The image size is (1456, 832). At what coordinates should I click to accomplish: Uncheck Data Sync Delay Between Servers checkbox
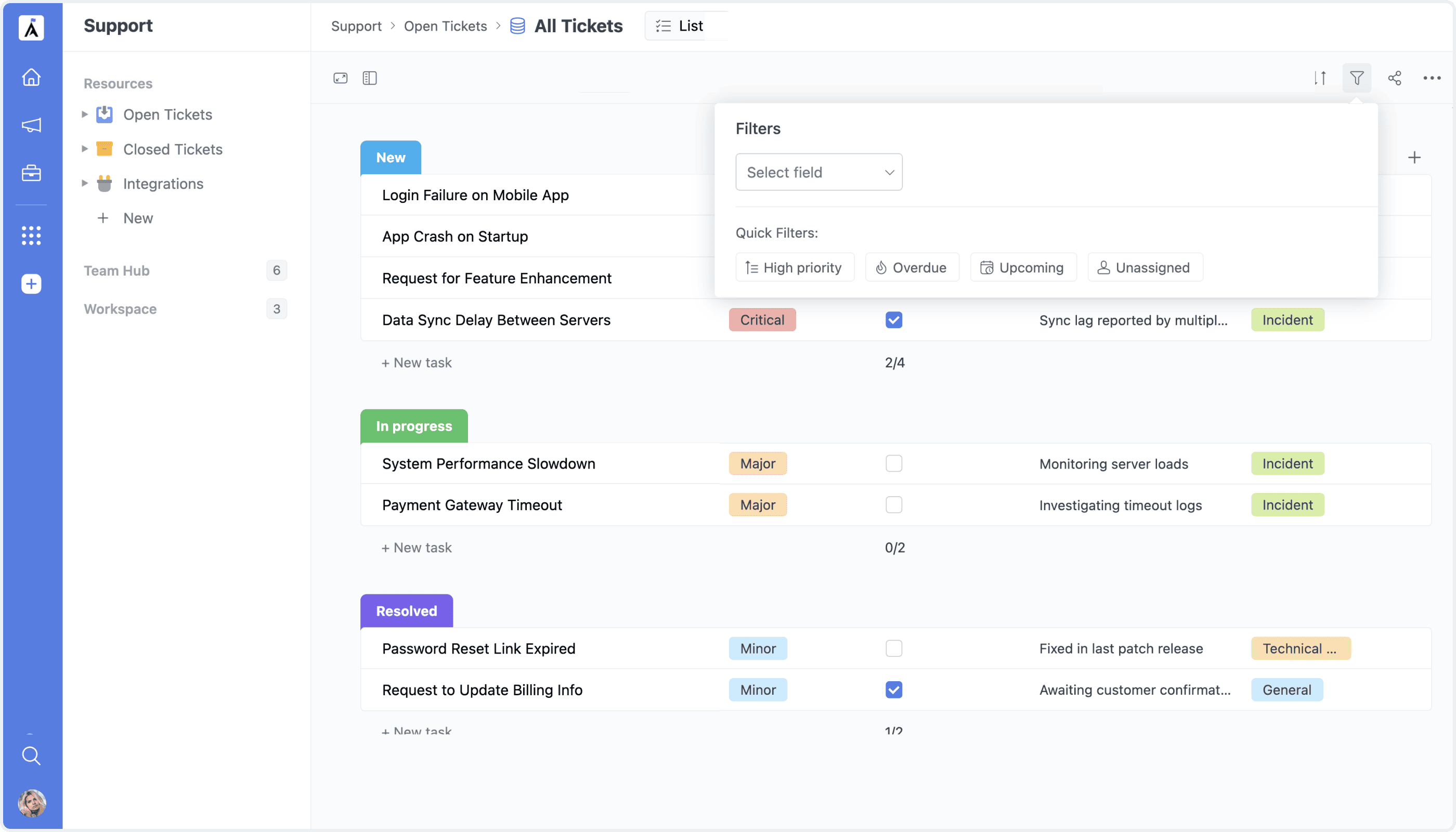point(894,320)
